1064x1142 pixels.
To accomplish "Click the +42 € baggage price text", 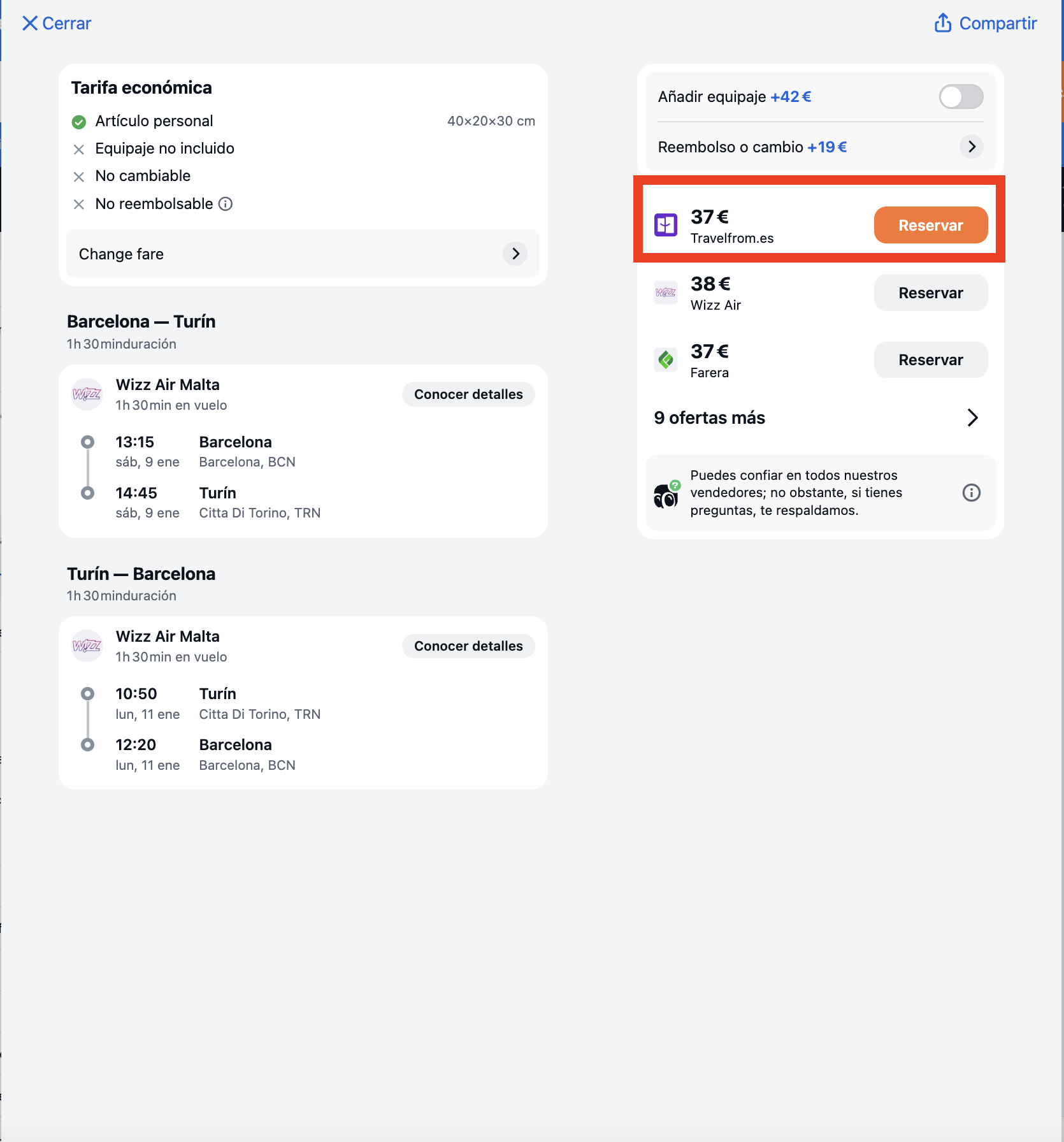I will [791, 97].
